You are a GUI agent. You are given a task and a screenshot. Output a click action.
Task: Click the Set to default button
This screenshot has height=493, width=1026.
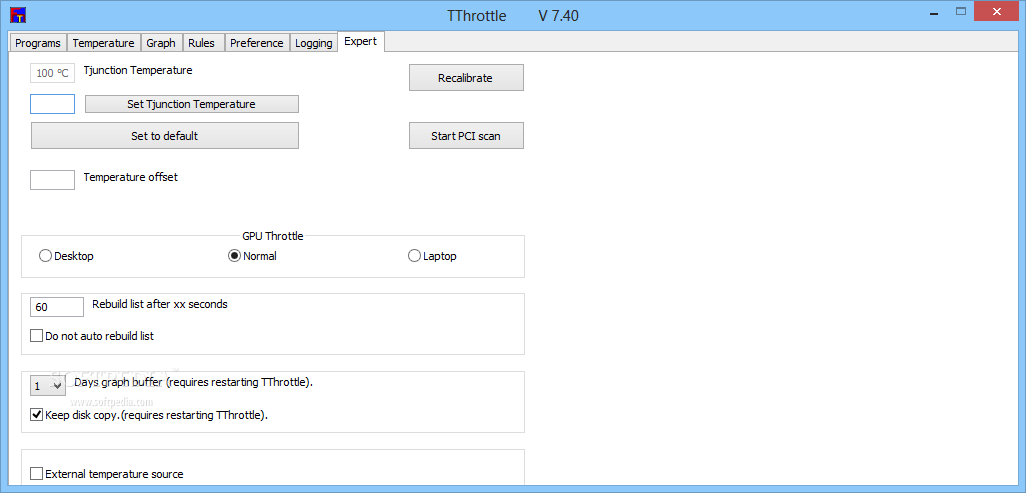(165, 136)
